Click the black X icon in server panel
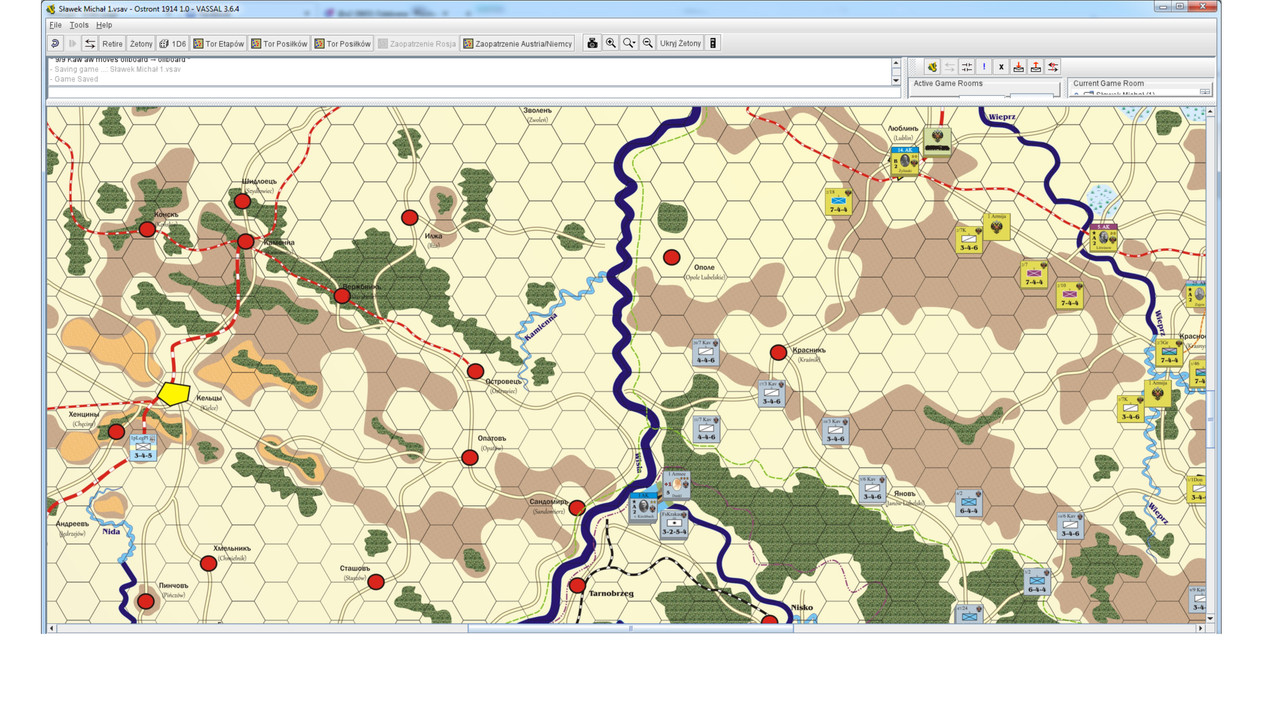The image size is (1280, 709). [x=1001, y=67]
